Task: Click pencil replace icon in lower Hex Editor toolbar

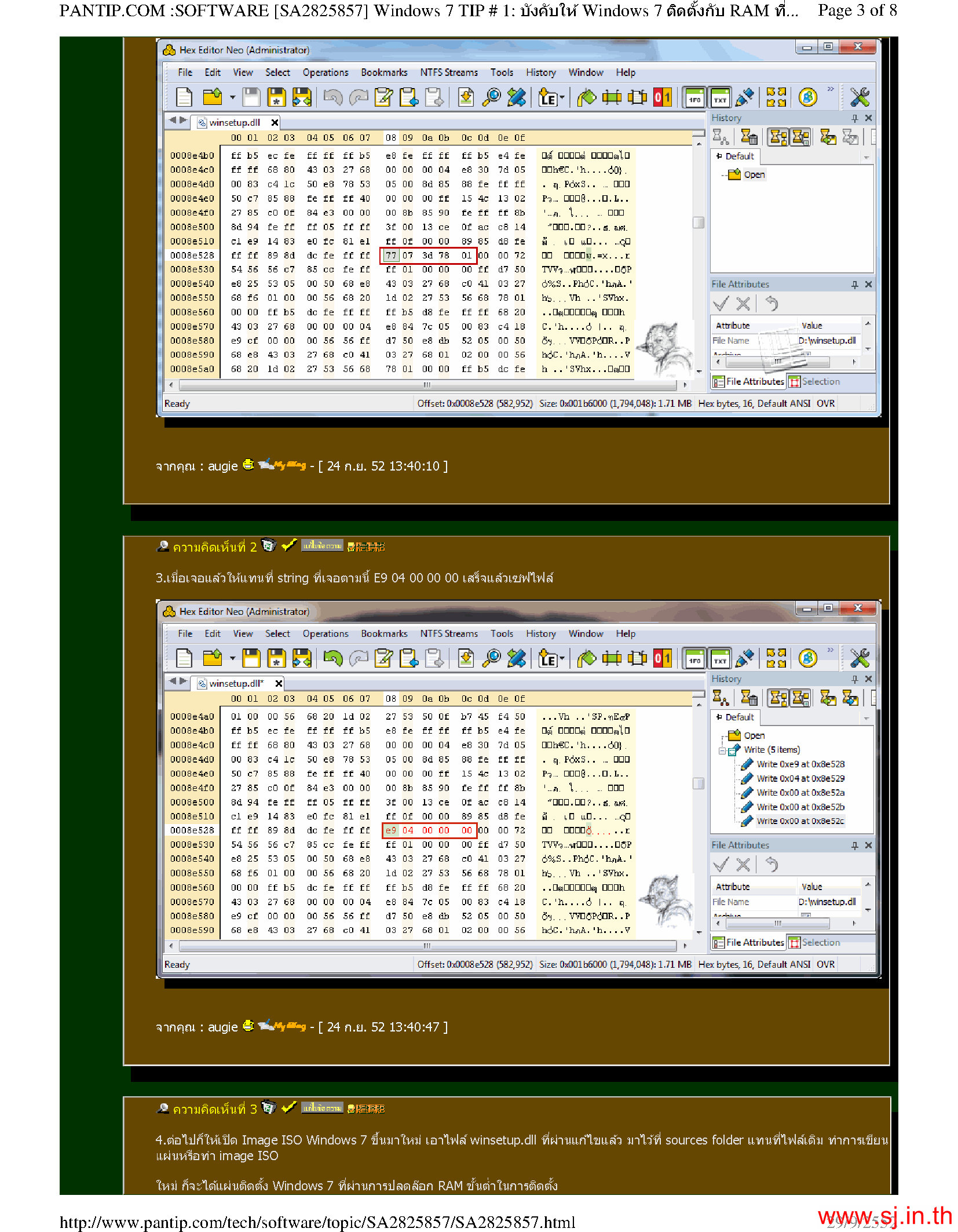Action: click(516, 658)
